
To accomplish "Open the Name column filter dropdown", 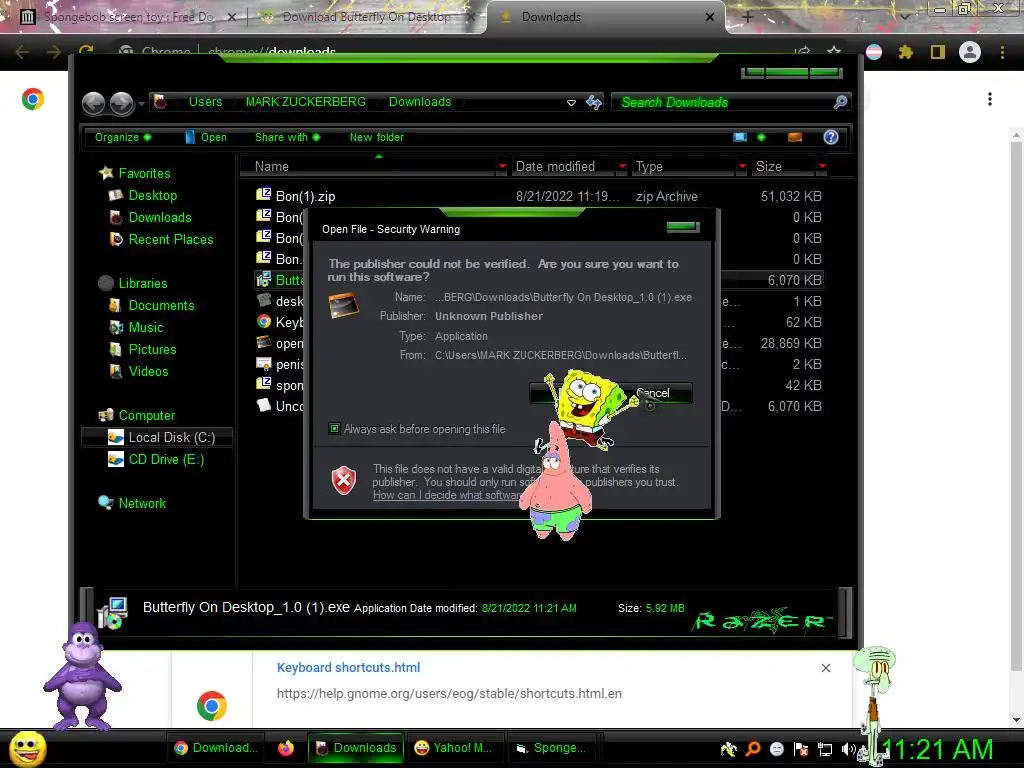I will (502, 167).
